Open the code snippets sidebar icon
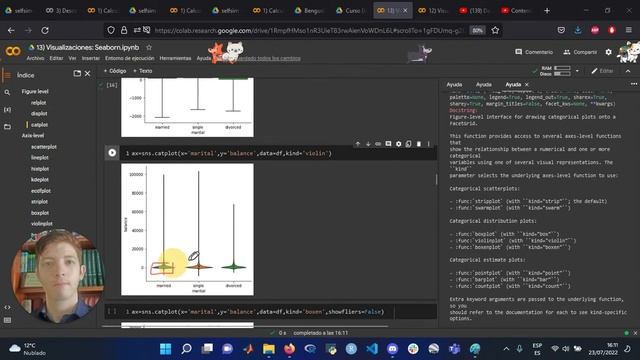 click(7, 307)
